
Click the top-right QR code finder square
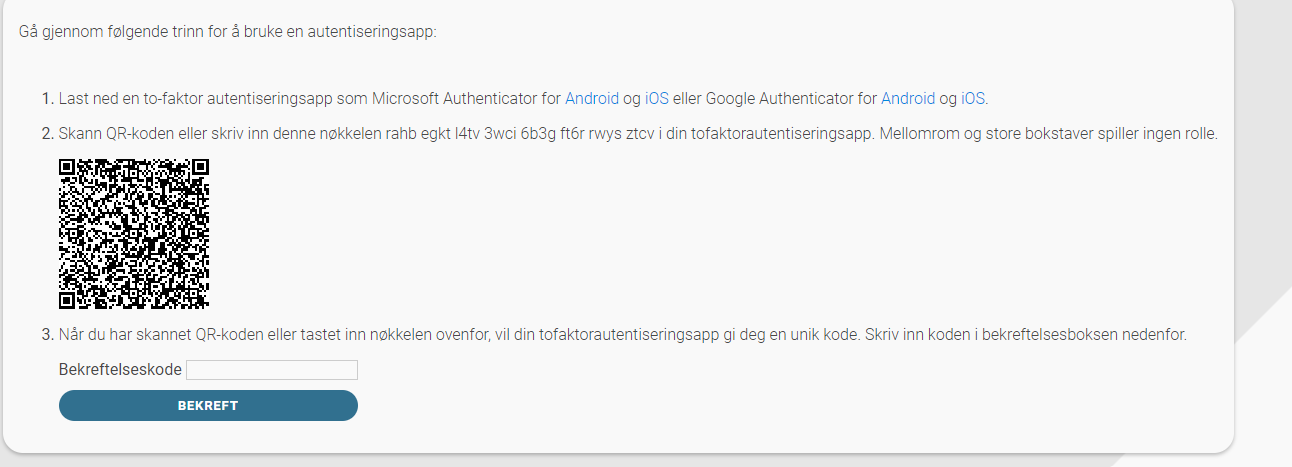(200, 168)
